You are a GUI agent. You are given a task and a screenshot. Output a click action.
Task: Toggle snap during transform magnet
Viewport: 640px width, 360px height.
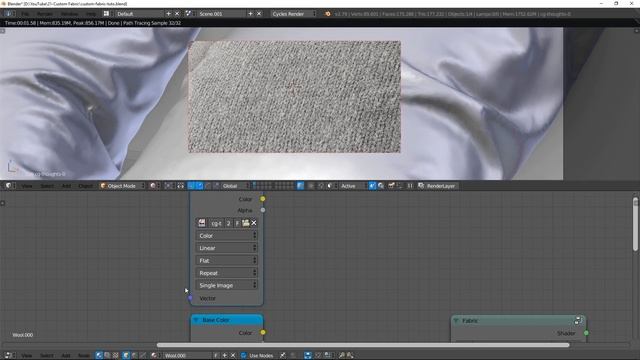pyautogui.click(x=321, y=186)
